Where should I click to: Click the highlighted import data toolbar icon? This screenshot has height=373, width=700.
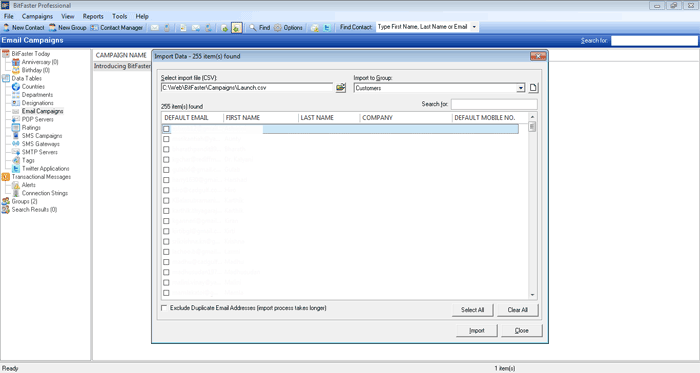pyautogui.click(x=236, y=28)
